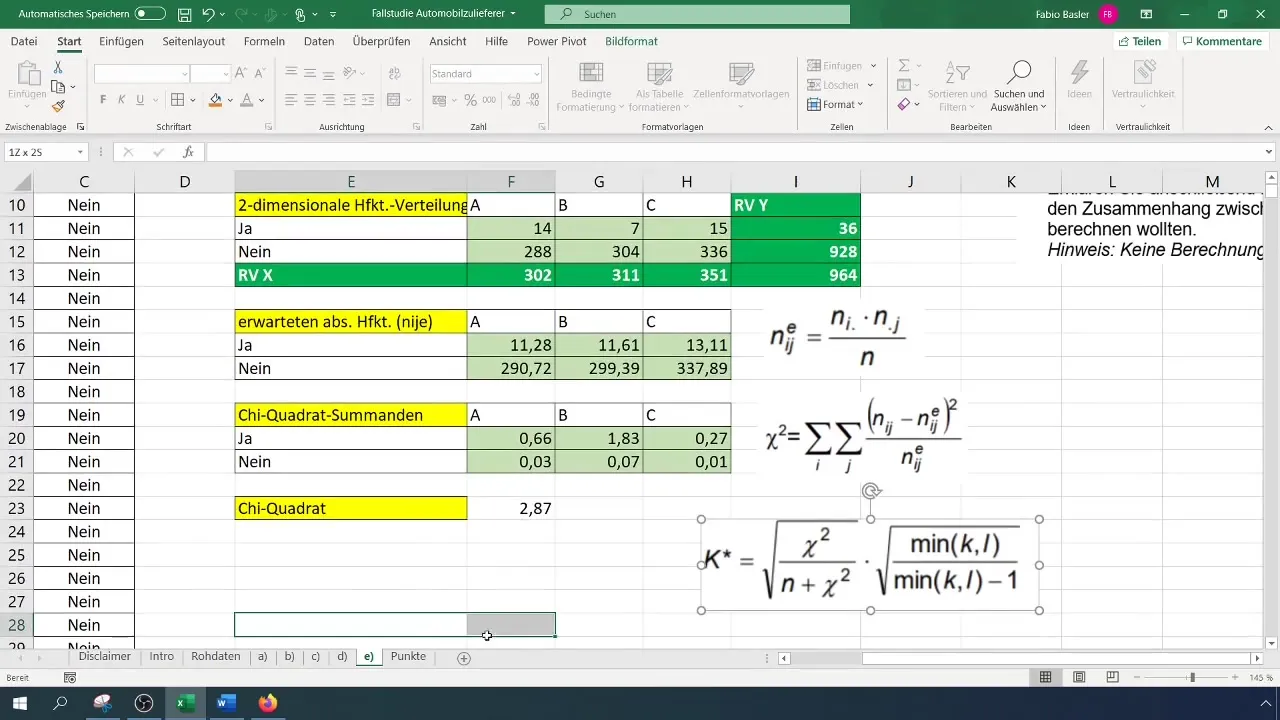Click the Teilen share button
Image resolution: width=1280 pixels, height=720 pixels.
pyautogui.click(x=1140, y=41)
